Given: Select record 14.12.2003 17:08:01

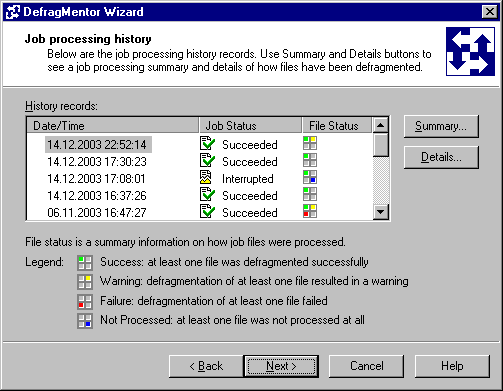Looking at the screenshot, I should [x=96, y=179].
